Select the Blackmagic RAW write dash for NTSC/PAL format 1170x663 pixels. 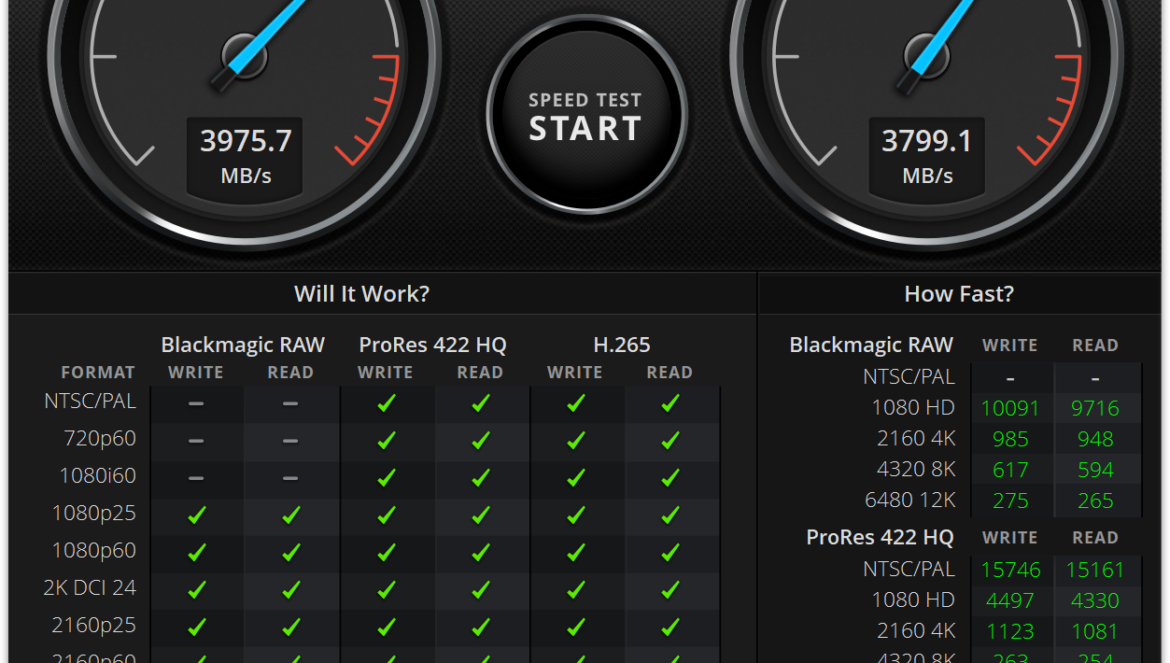pos(196,403)
